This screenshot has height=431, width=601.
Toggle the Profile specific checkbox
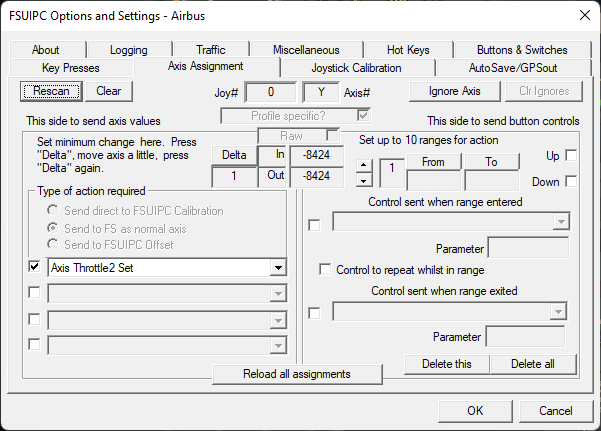(x=363, y=115)
